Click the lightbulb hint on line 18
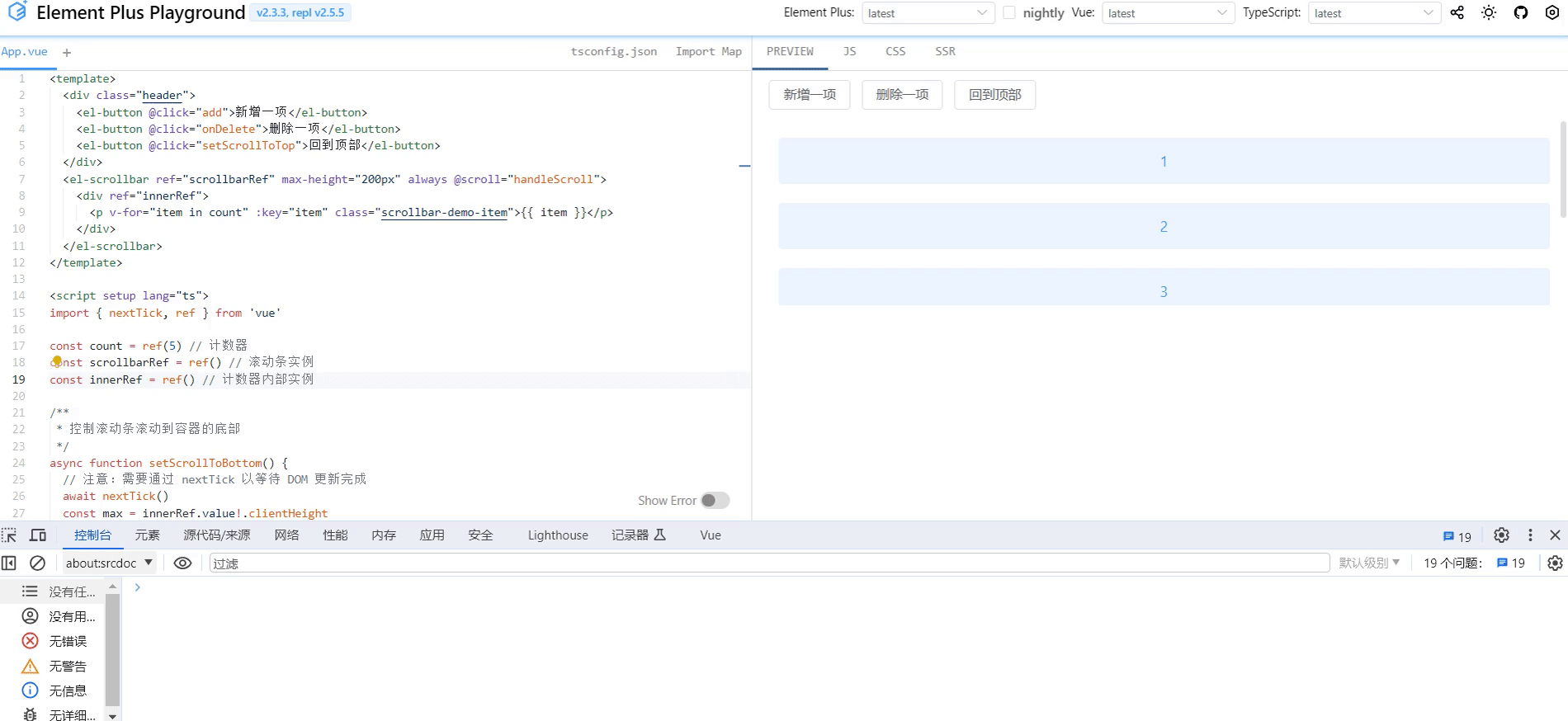This screenshot has height=721, width=1568. [x=57, y=360]
